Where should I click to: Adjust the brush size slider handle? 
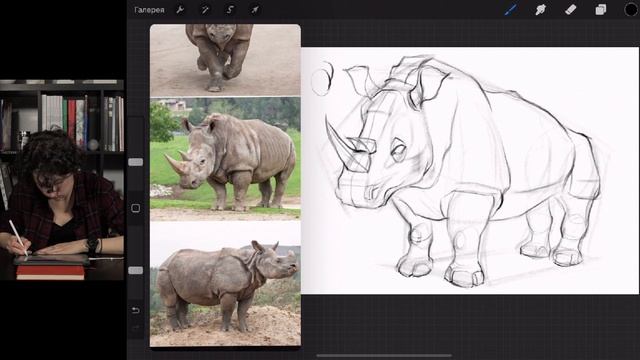[x=136, y=162]
